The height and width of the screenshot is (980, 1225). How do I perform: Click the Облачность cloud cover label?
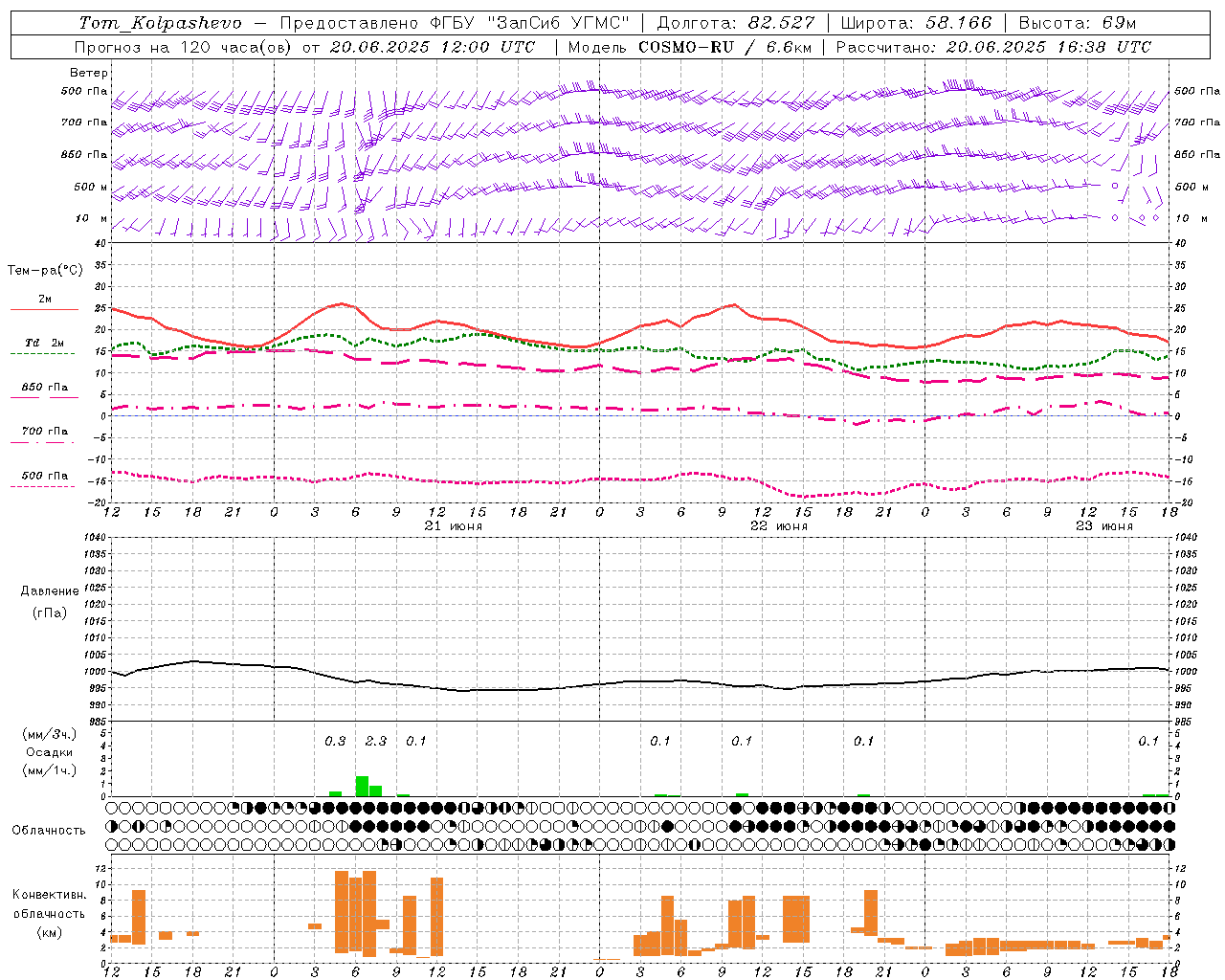[49, 830]
